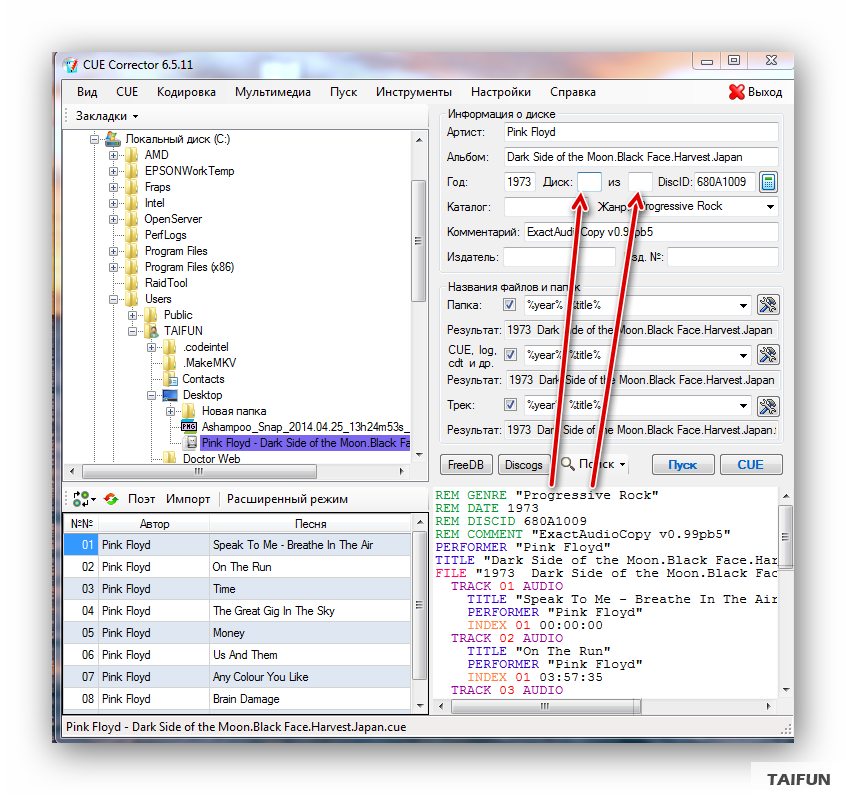Click the track renumbering icon above track list
This screenshot has width=846, height=795.
click(x=81, y=499)
